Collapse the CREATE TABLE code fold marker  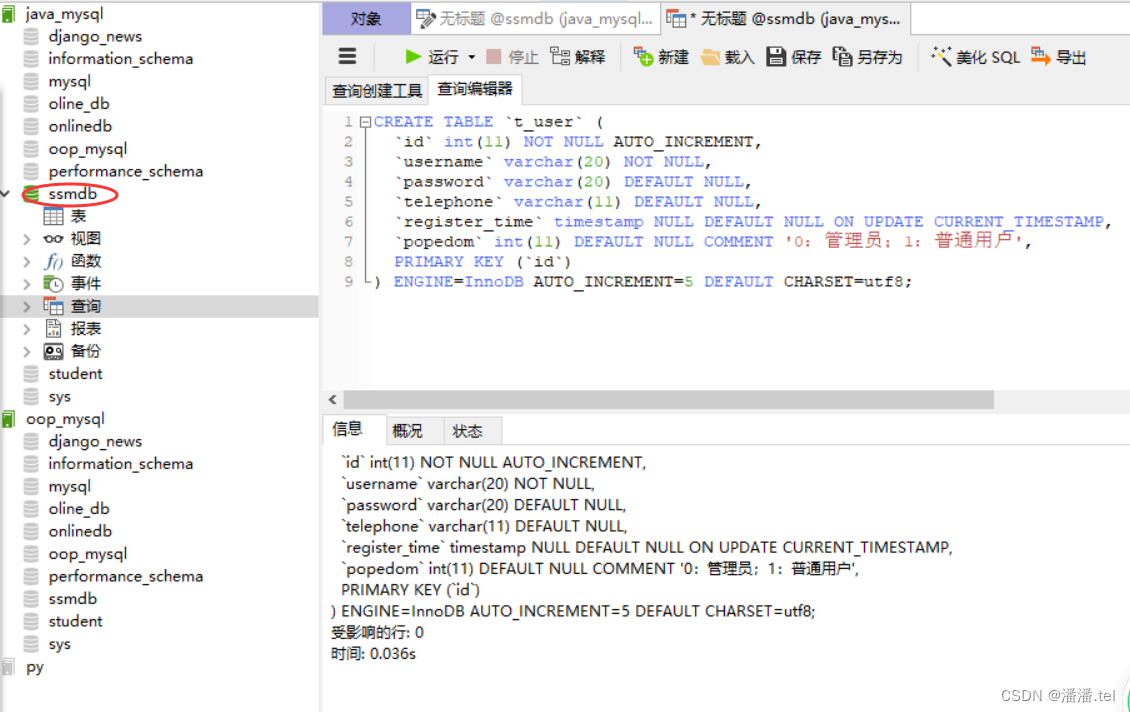click(365, 122)
